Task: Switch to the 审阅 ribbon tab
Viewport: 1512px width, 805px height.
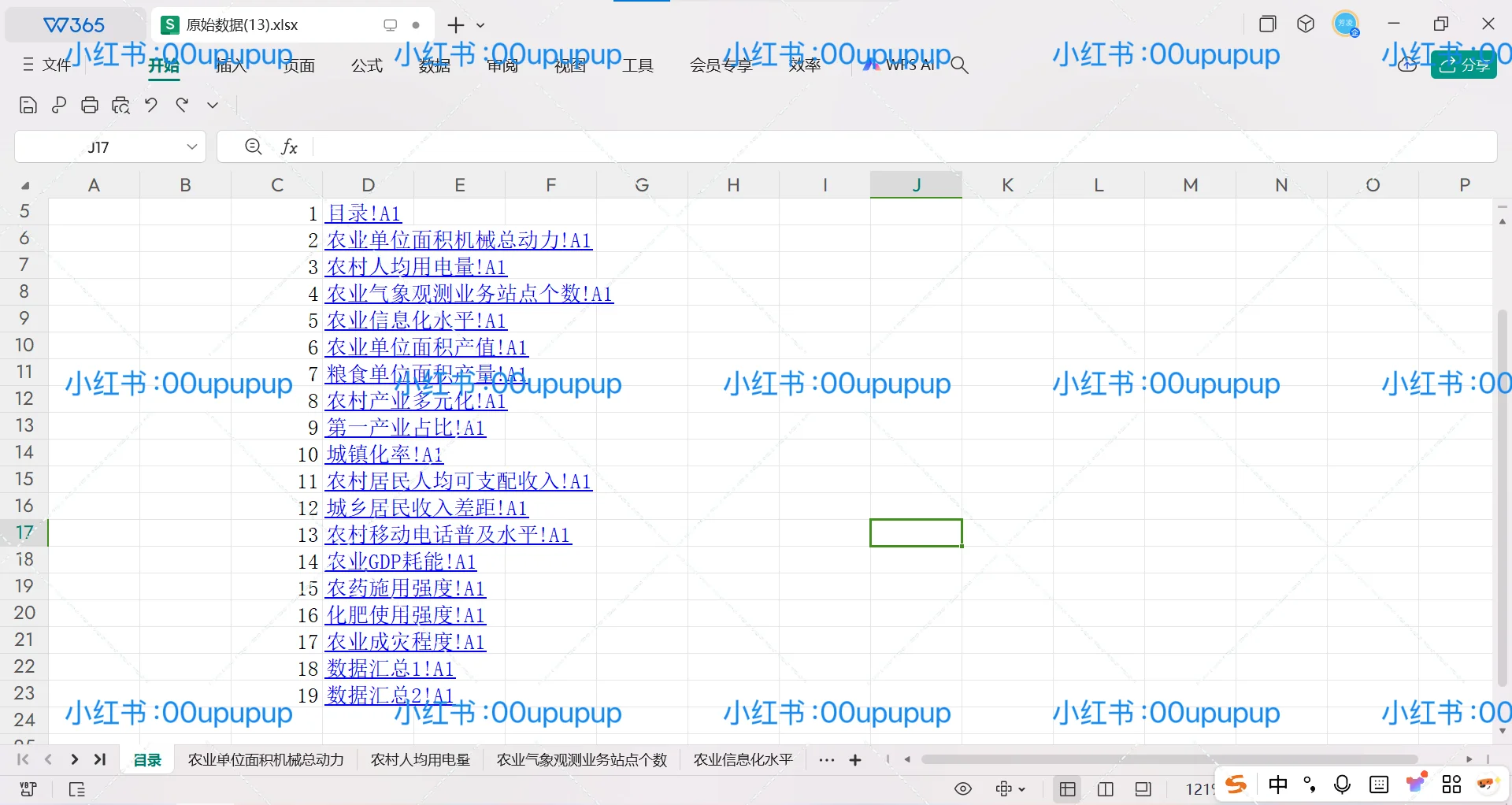Action: 502,65
